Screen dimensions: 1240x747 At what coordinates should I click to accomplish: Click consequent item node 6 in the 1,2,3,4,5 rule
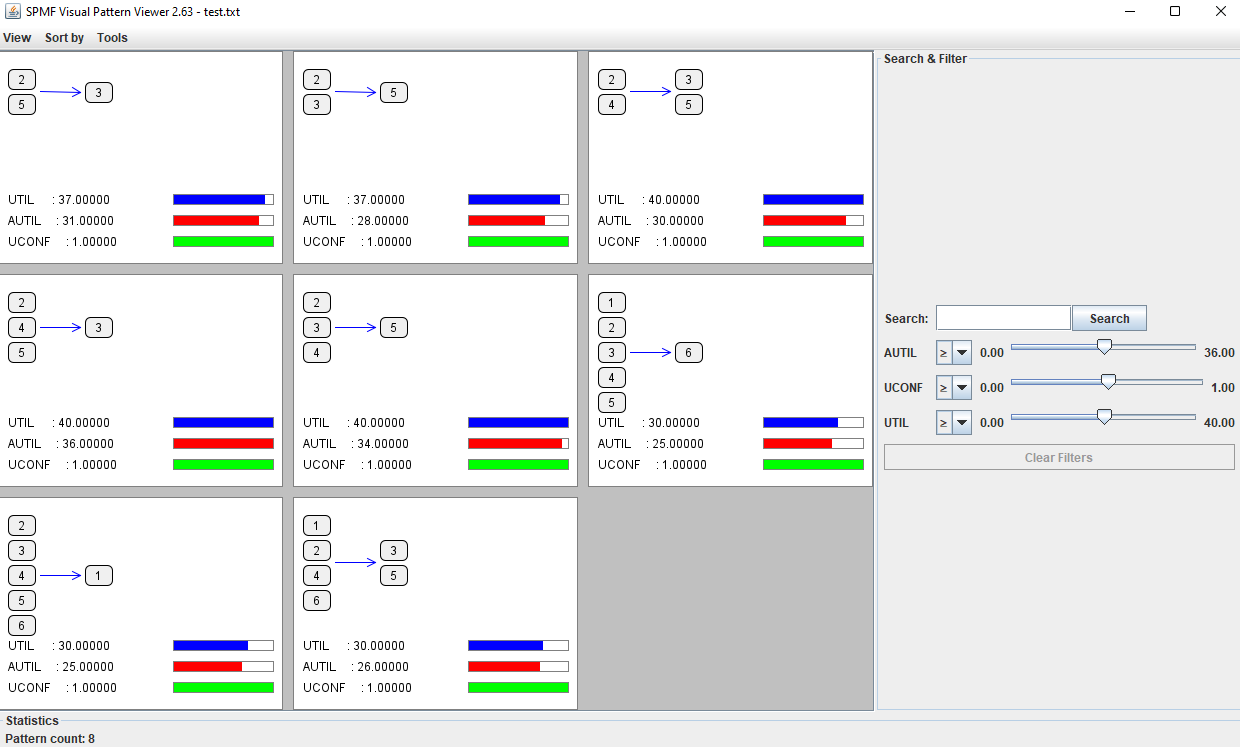click(689, 353)
